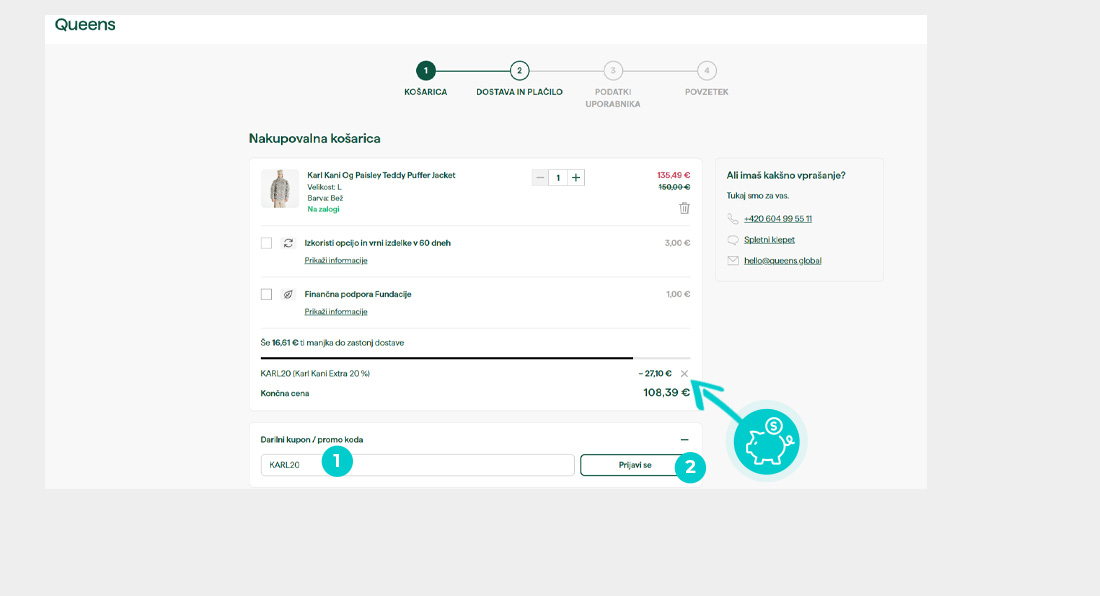Click the envelope icon beside the email address
Viewport: 1100px width, 596px height.
tap(733, 261)
